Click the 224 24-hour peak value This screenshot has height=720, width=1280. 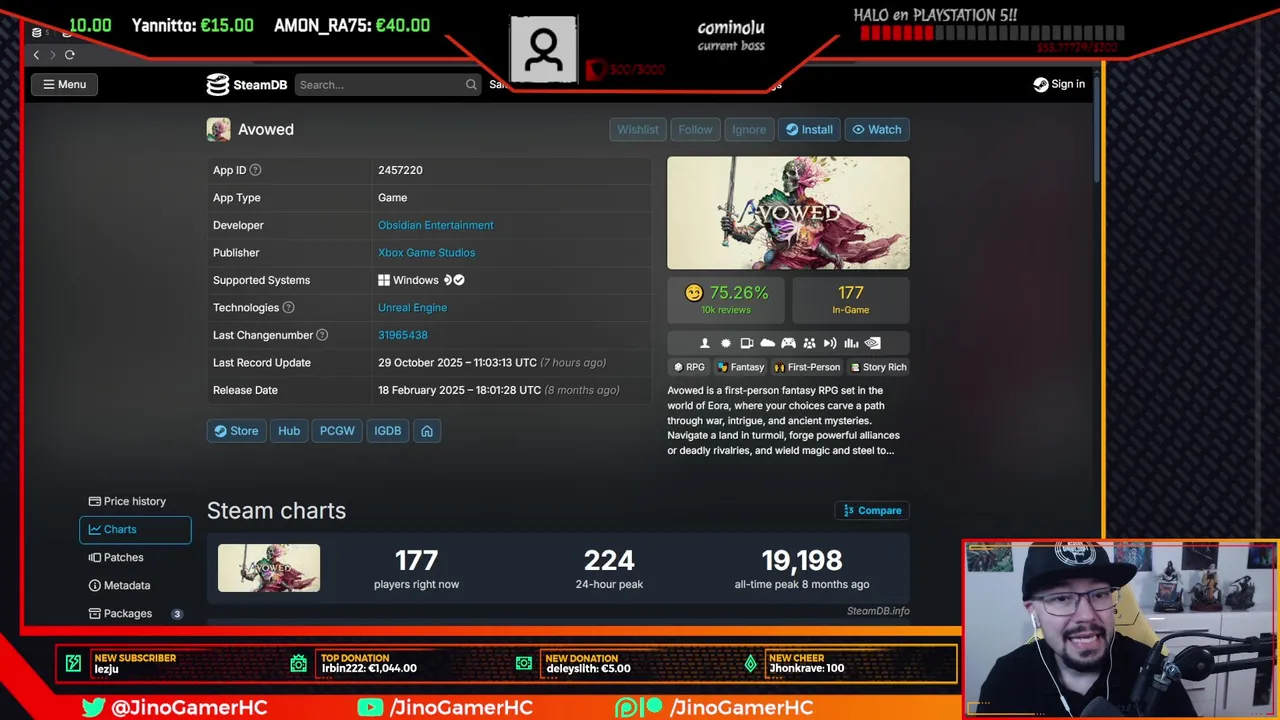(x=609, y=561)
